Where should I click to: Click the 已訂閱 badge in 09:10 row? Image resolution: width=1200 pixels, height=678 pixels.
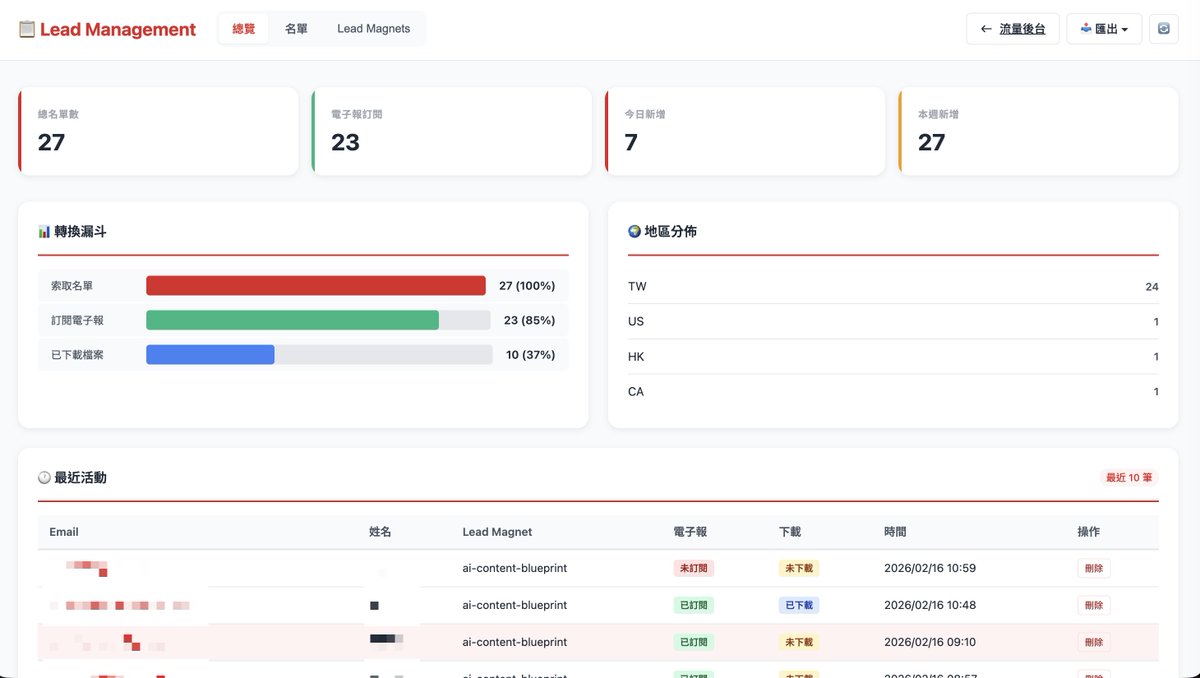point(694,642)
